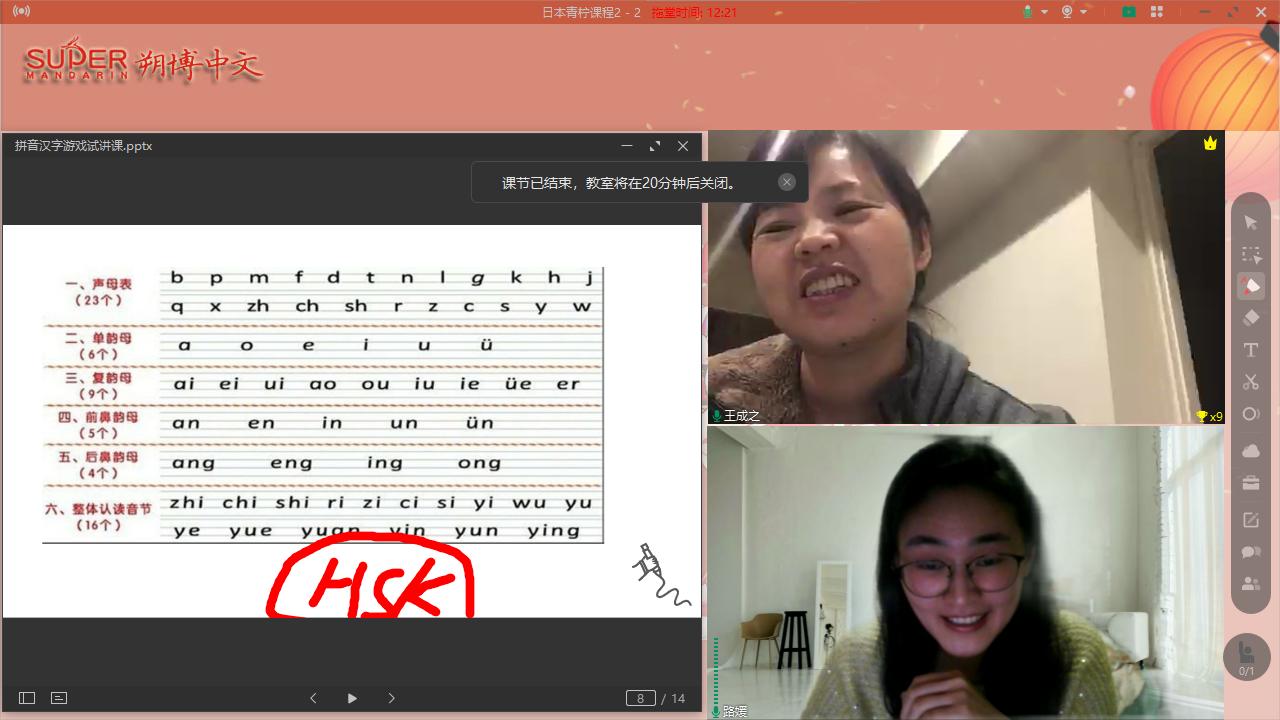This screenshot has width=1280, height=720.
Task: Select 王成之 video feed
Action: tap(966, 277)
